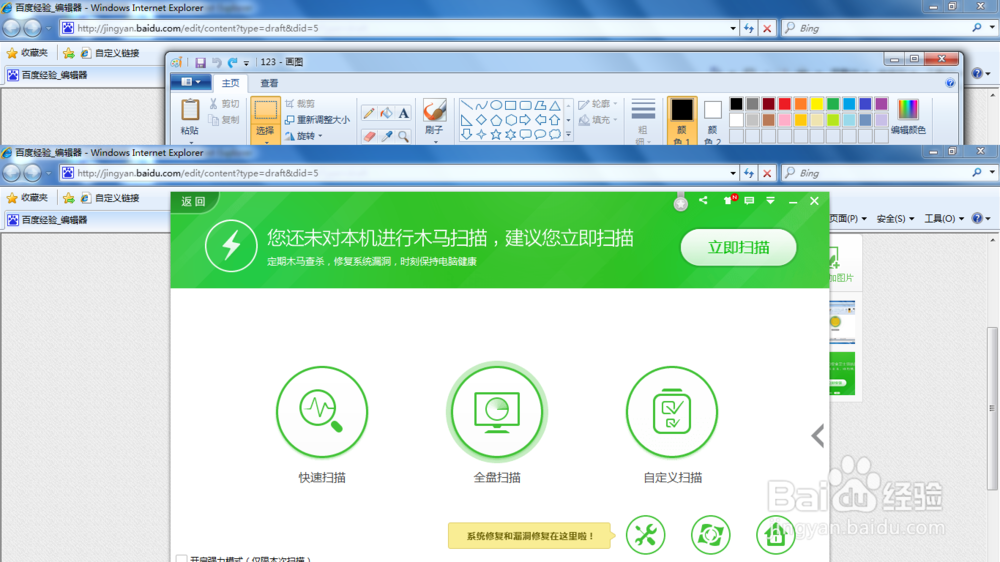Expand Paint quick access toolbar dropdown

coord(246,63)
